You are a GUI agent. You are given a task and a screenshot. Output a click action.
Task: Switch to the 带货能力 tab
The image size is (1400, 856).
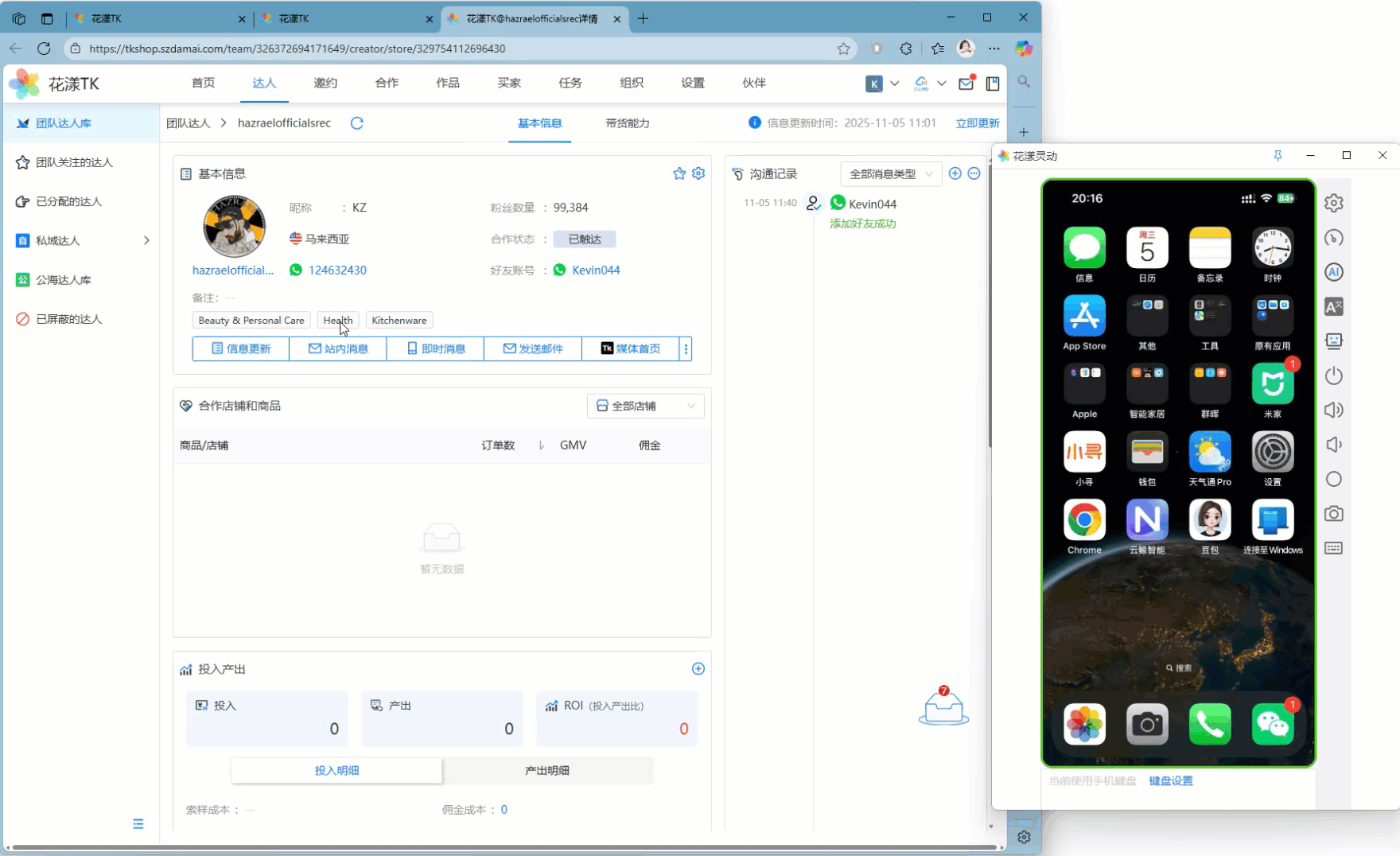tap(627, 123)
